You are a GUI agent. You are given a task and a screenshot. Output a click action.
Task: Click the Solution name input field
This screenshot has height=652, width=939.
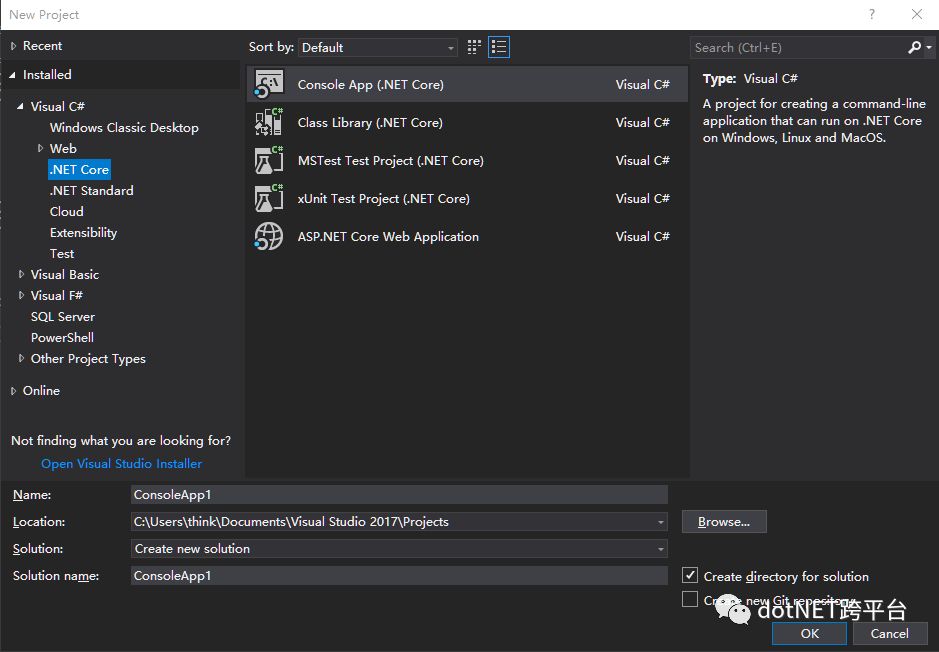[x=399, y=575]
